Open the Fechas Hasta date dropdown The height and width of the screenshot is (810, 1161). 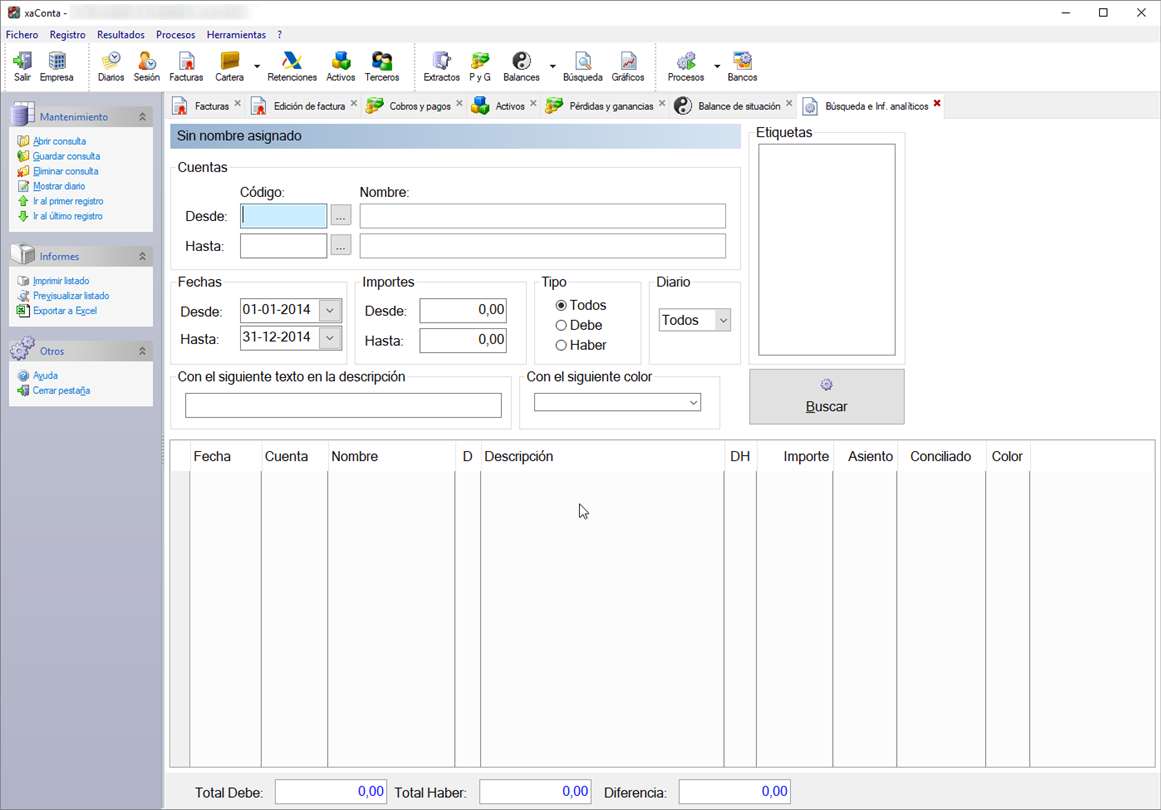pyautogui.click(x=330, y=338)
